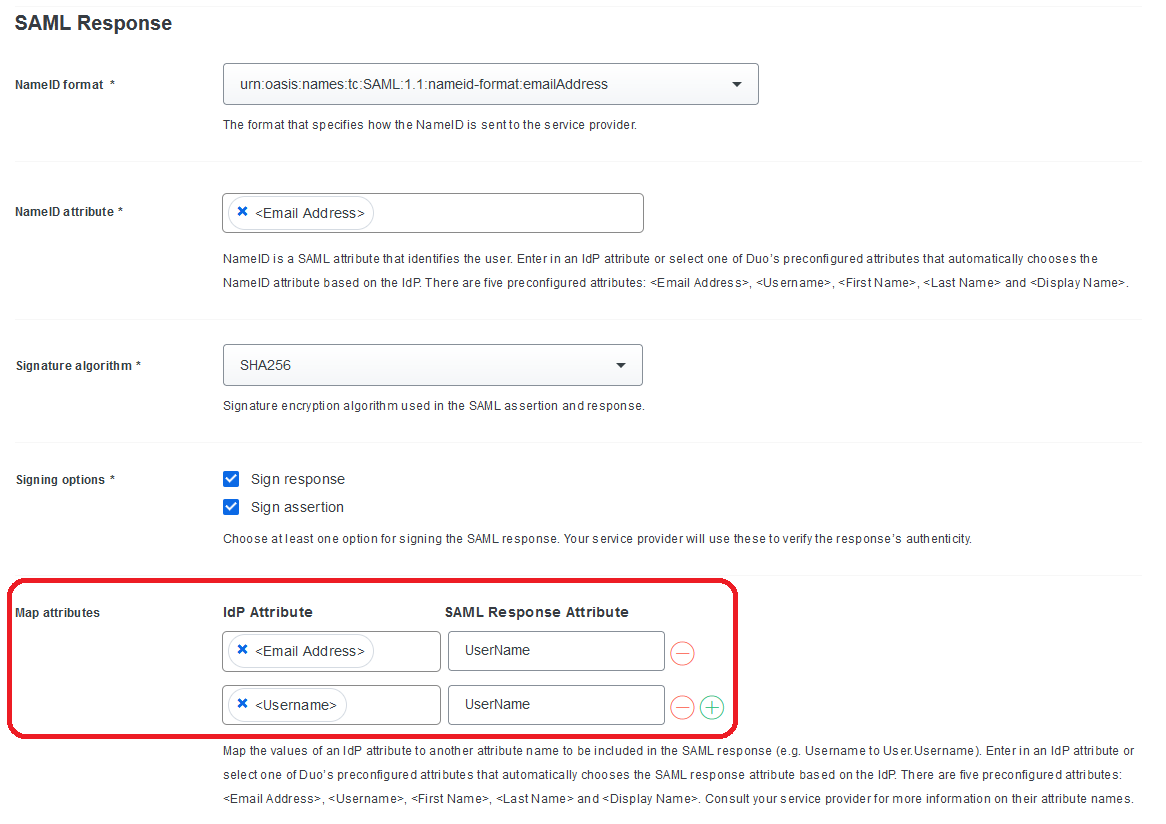Select the Username chip in Map attributes
Screen dimensions: 1166x824
(x=296, y=705)
